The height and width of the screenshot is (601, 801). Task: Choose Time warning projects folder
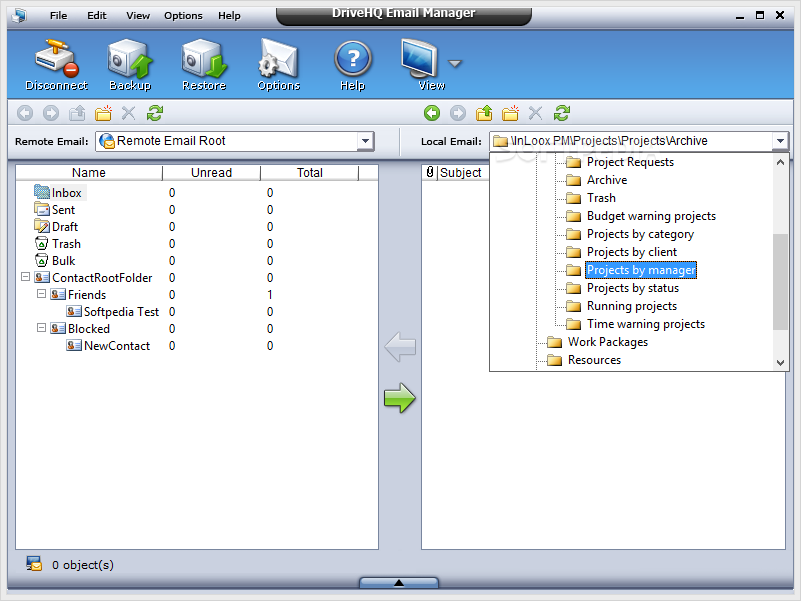coord(646,324)
